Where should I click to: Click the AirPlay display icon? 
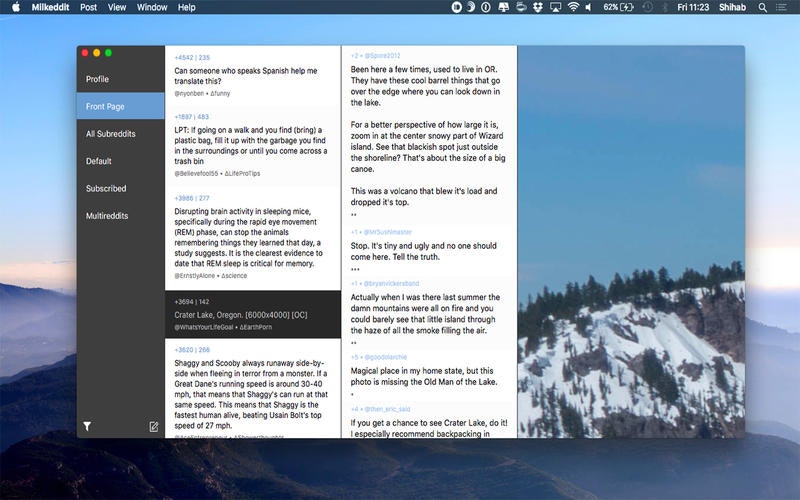coord(556,7)
